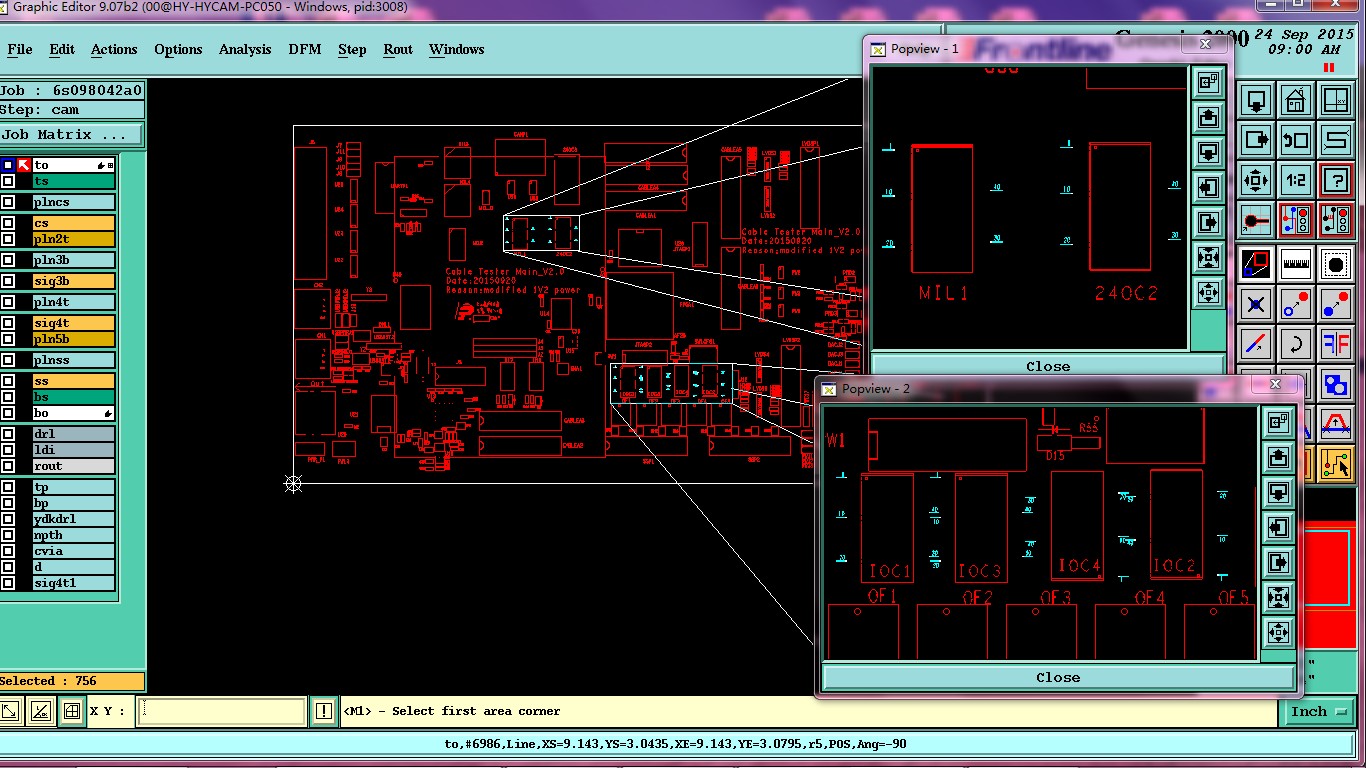Select the layer named ydkdrl
The width and height of the screenshot is (1366, 768).
[72, 519]
